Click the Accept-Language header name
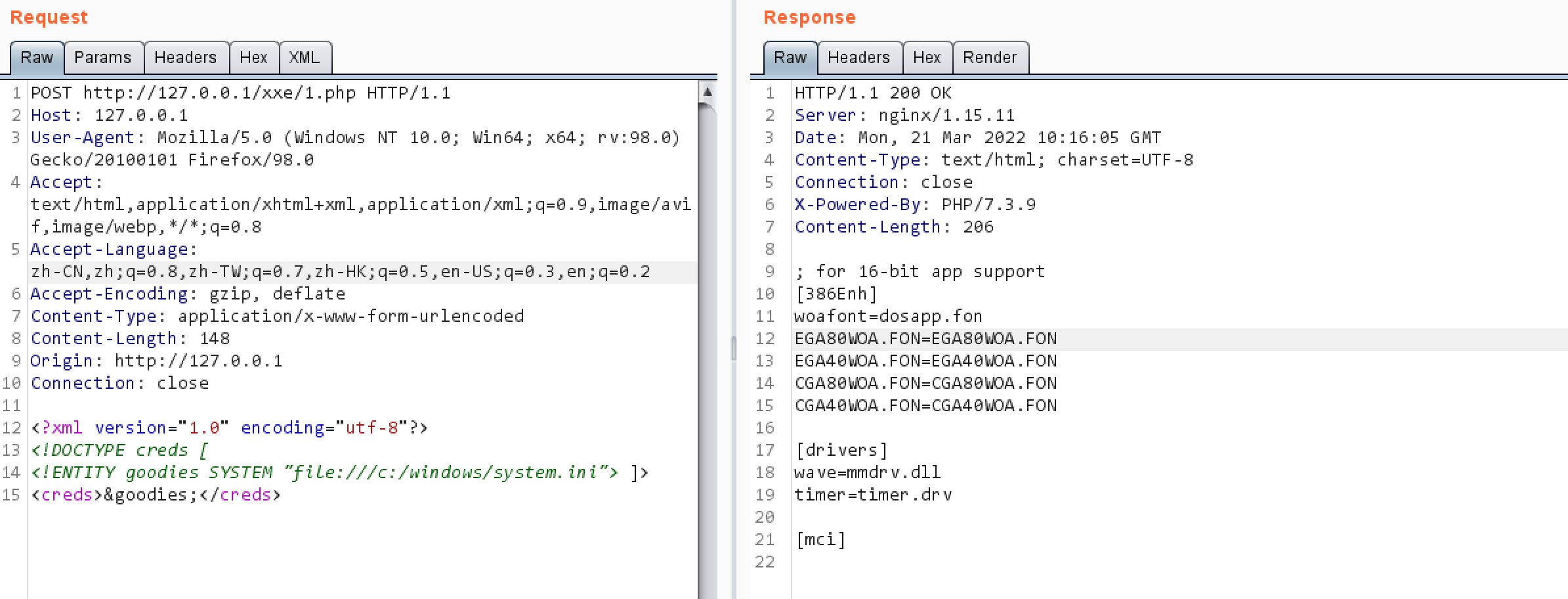 pyautogui.click(x=114, y=250)
